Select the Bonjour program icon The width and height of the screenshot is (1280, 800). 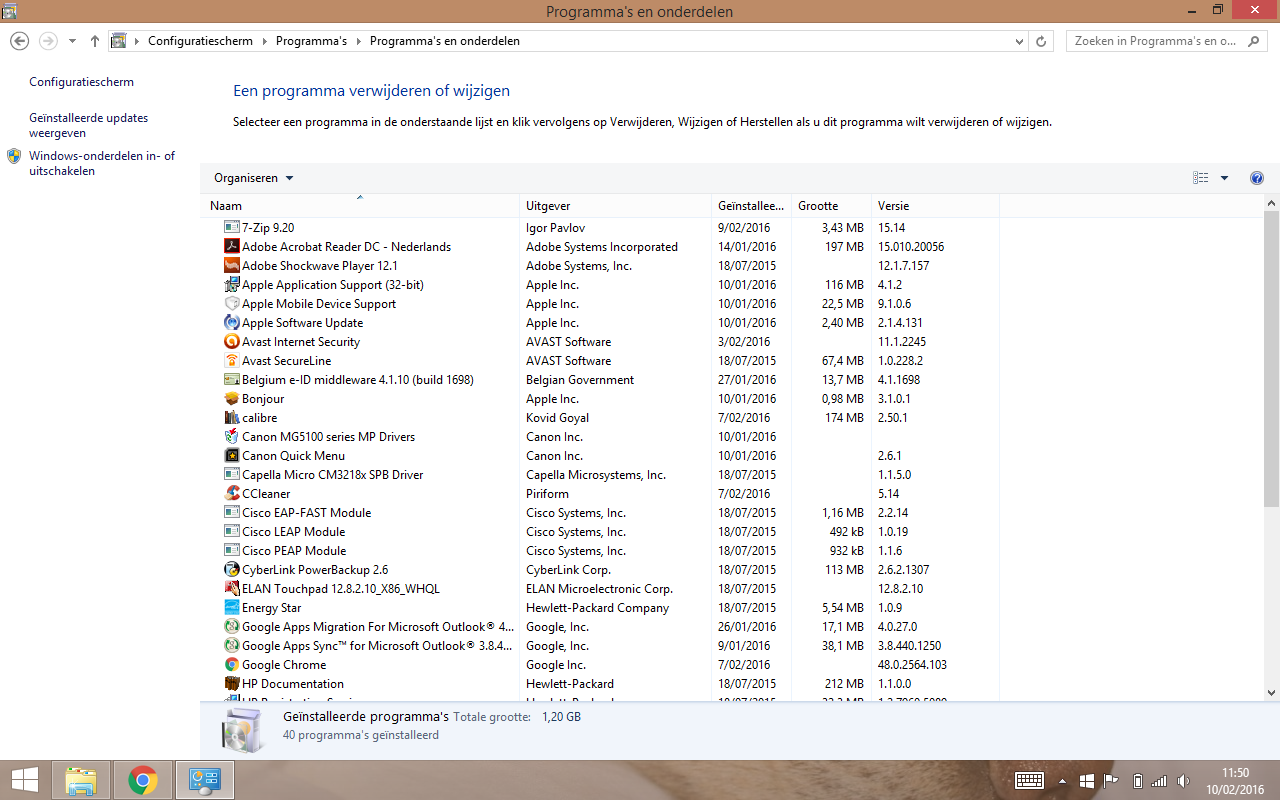pyautogui.click(x=232, y=399)
